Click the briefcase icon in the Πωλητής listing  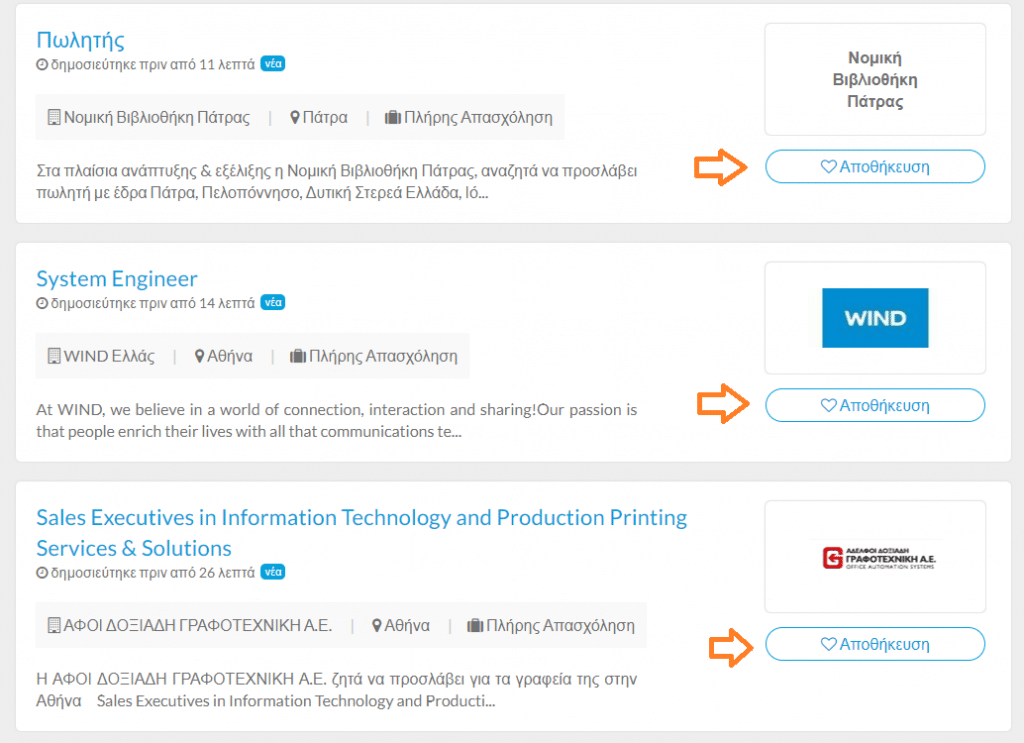click(392, 118)
